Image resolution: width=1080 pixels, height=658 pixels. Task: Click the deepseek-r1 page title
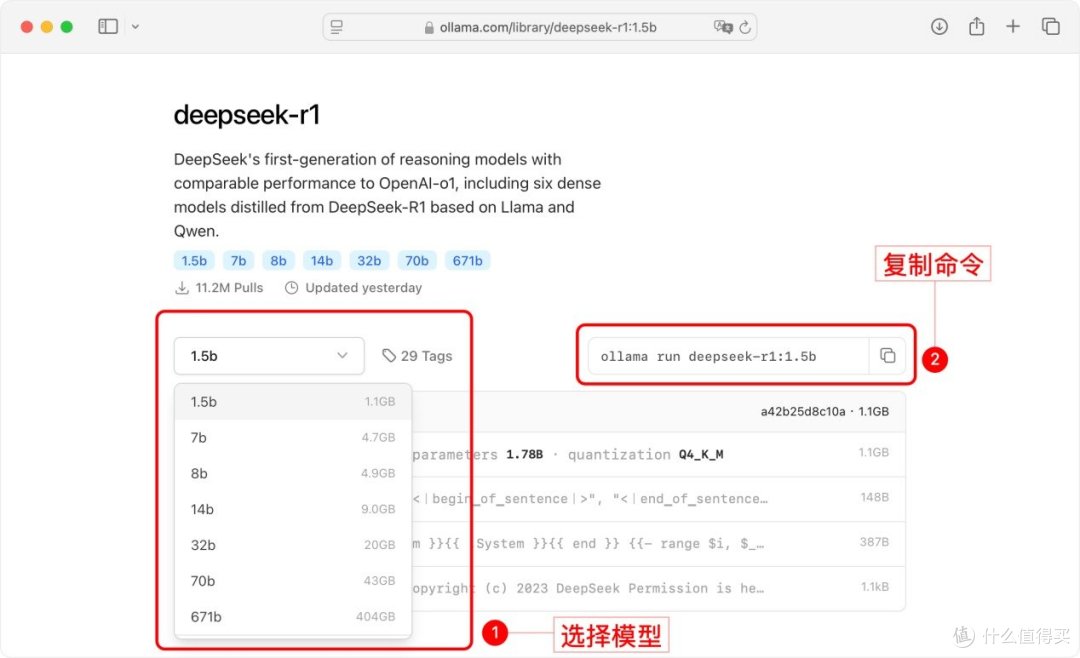247,115
